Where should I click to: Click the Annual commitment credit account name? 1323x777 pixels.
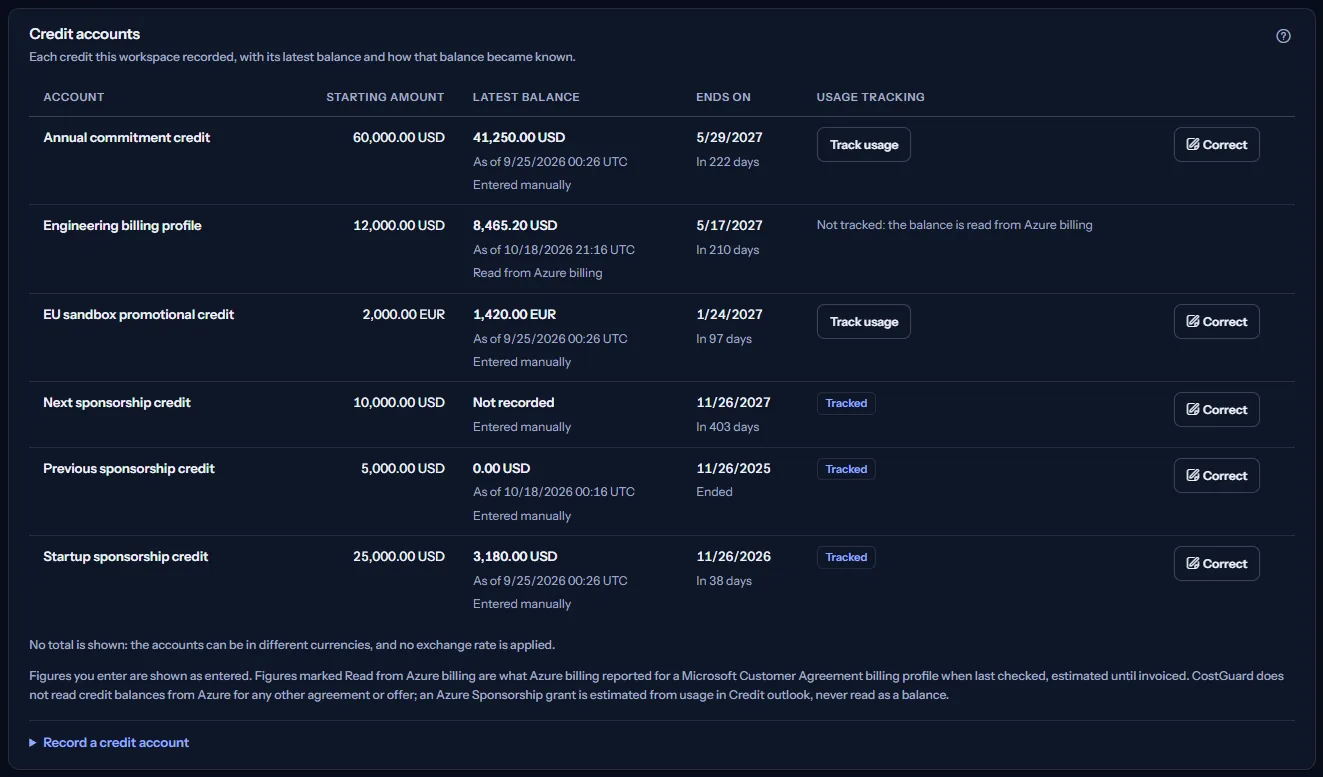coord(127,138)
